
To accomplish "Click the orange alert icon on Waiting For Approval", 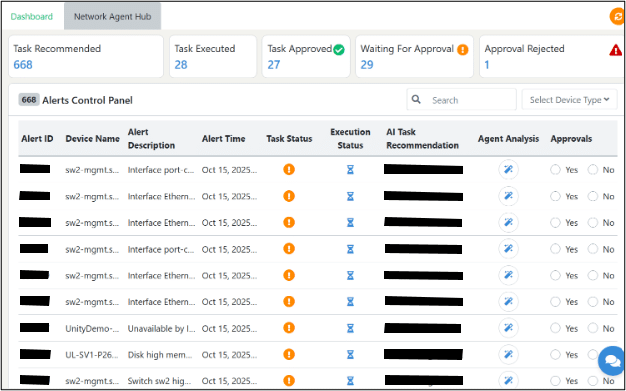I will (x=463, y=50).
